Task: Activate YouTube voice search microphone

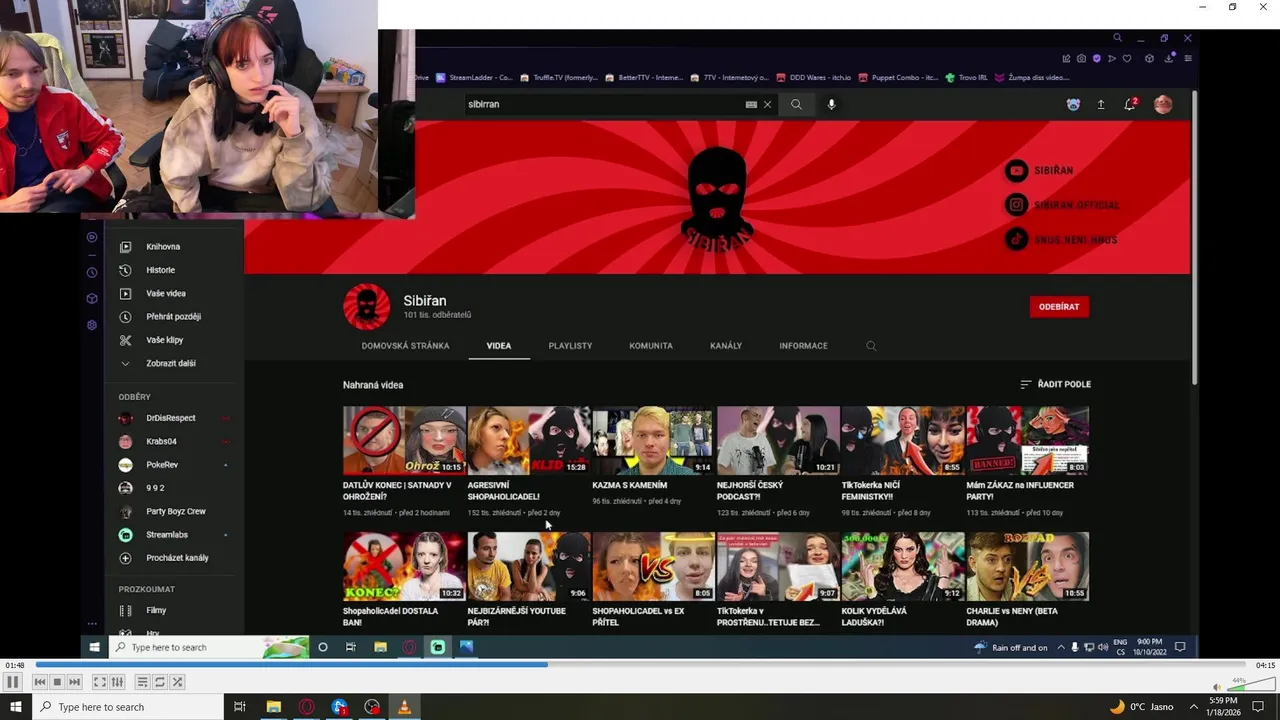Action: point(831,104)
